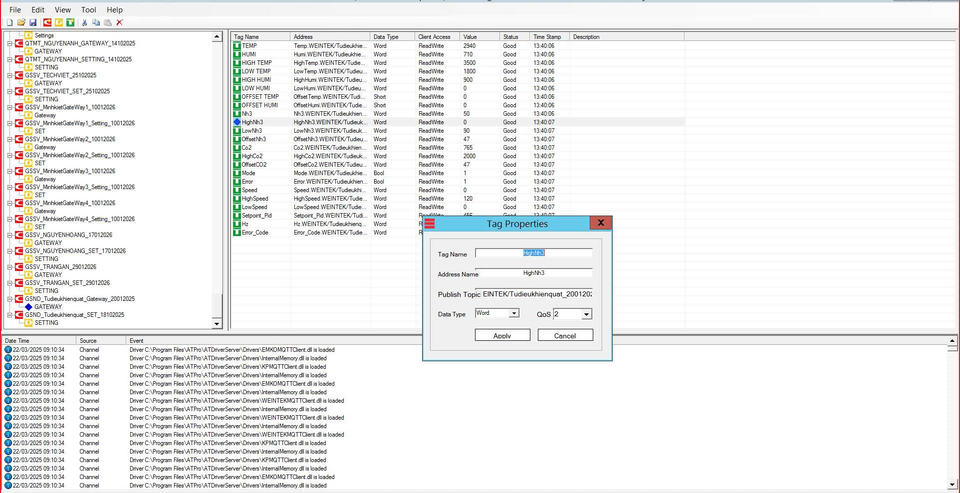Click the red X Delete toolbar icon
Viewport: 960px width, 493px height.
coord(120,22)
